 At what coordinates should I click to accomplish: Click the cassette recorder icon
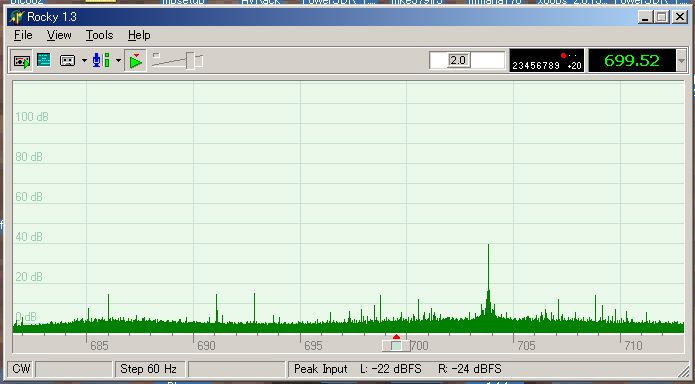67,61
